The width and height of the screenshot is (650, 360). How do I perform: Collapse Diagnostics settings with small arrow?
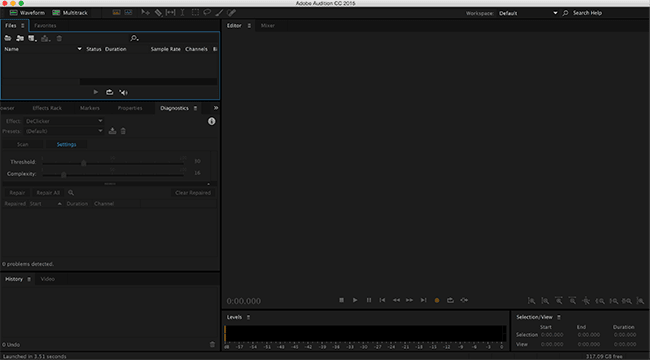pyautogui.click(x=209, y=184)
